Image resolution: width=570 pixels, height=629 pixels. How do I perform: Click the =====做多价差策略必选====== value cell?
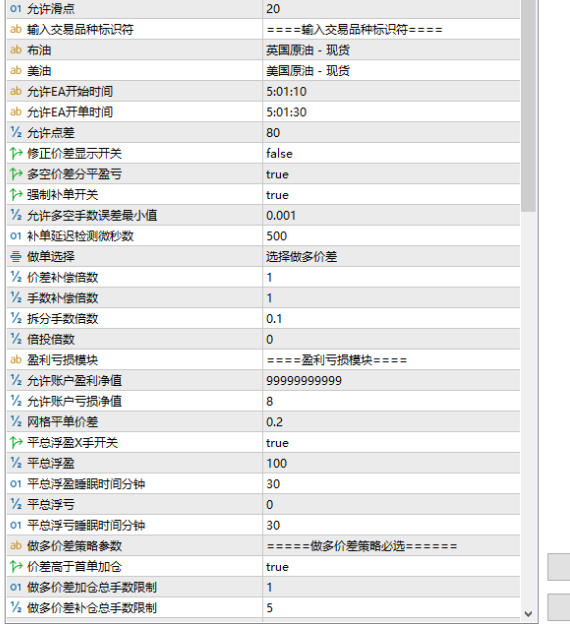click(x=391, y=546)
